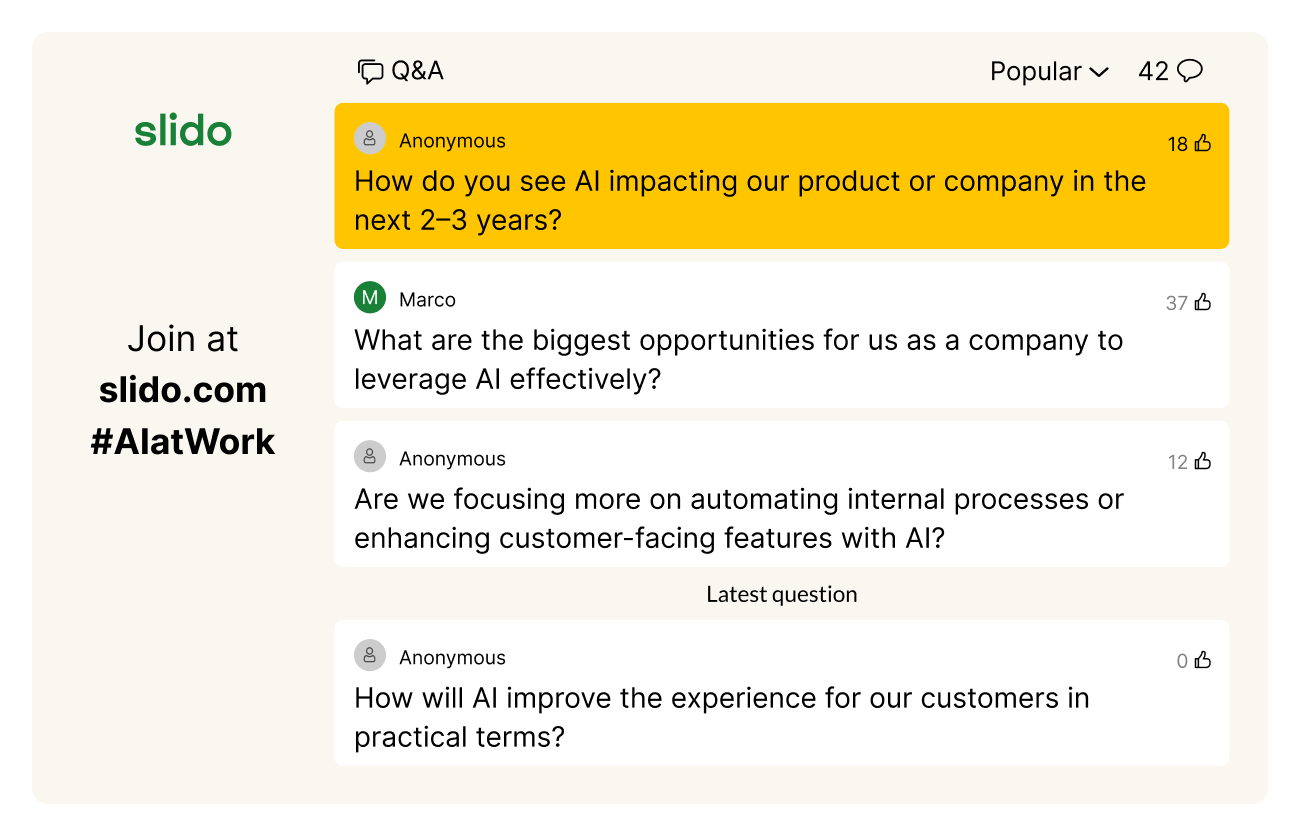The height and width of the screenshot is (836, 1300).
Task: Click the chevron next to Popular
Action: tap(1099, 73)
